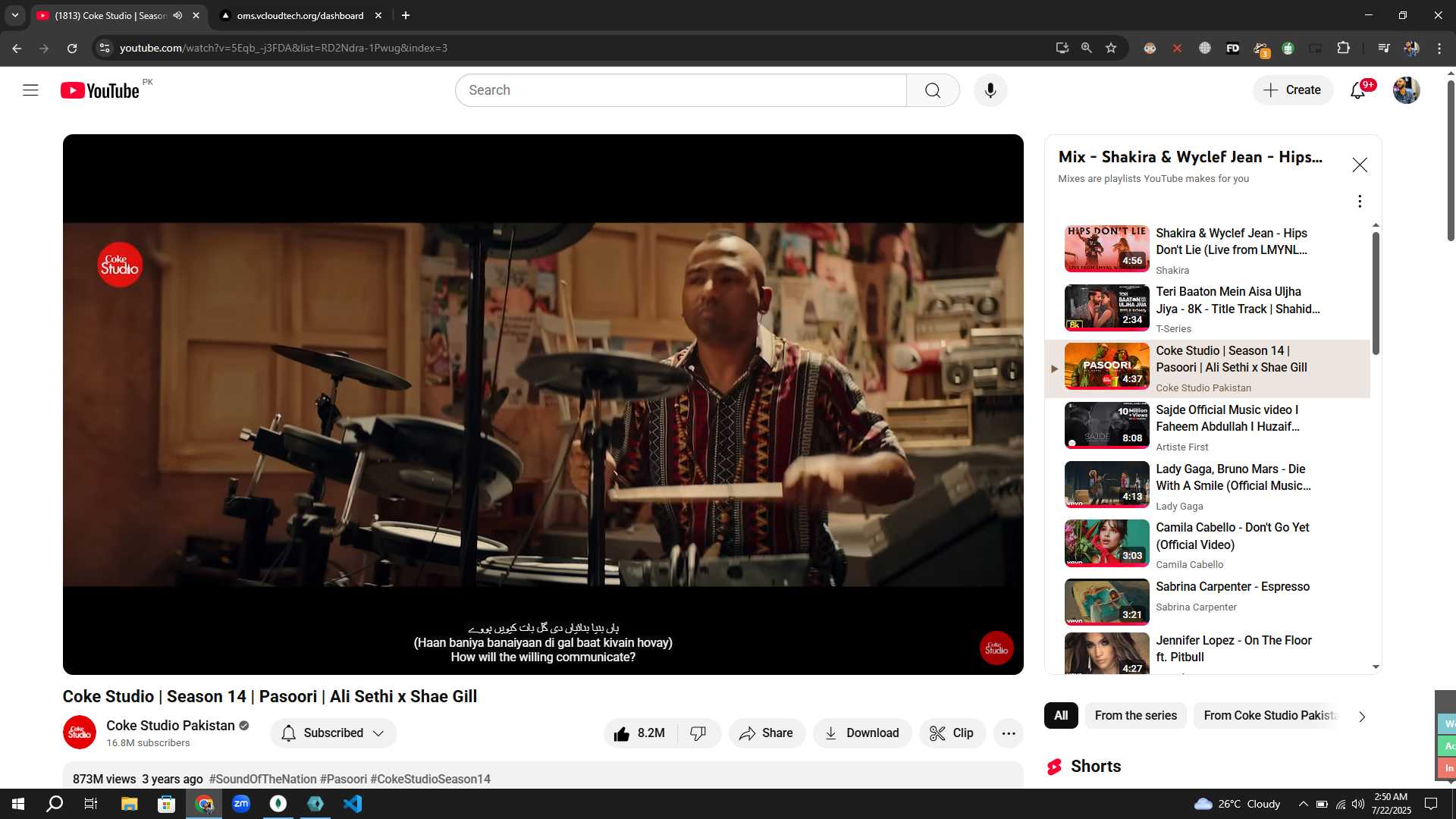
Task: Click the #Pasoori hashtag
Action: [x=344, y=780]
